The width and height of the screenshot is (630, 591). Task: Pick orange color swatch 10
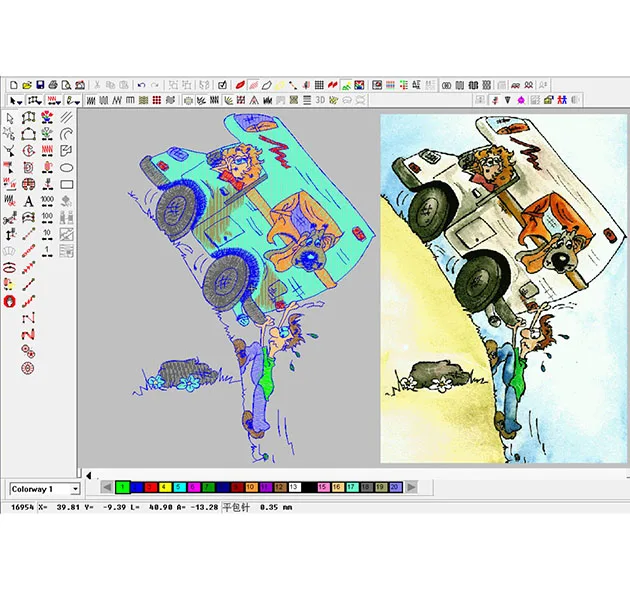pyautogui.click(x=251, y=487)
